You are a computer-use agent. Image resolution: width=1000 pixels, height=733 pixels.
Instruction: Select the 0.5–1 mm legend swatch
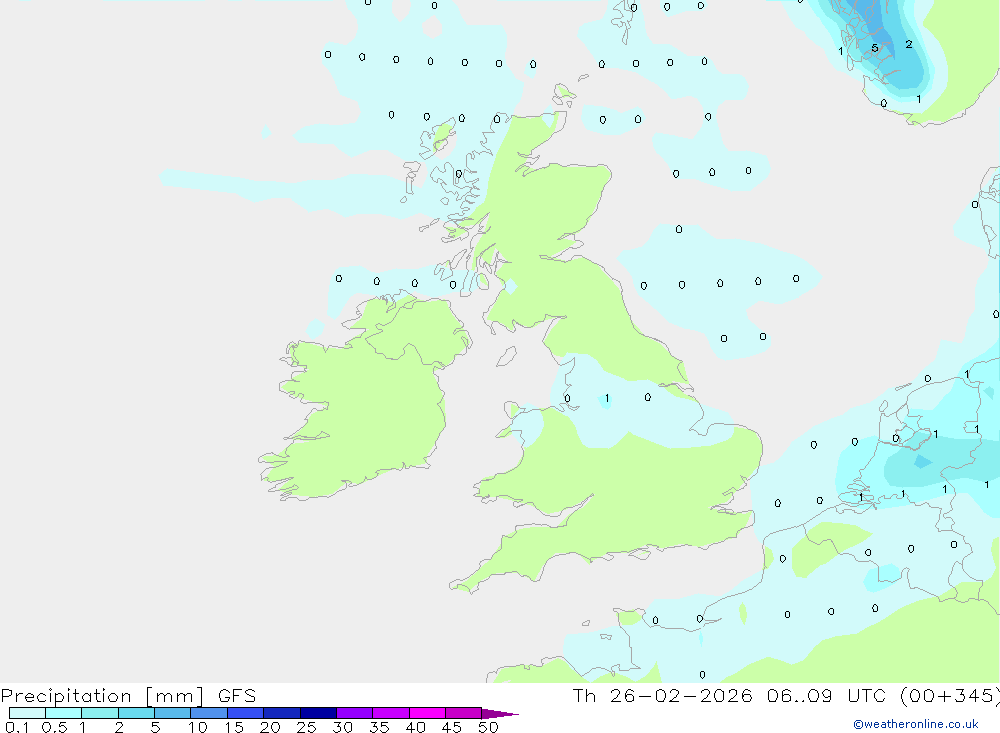coord(63,713)
